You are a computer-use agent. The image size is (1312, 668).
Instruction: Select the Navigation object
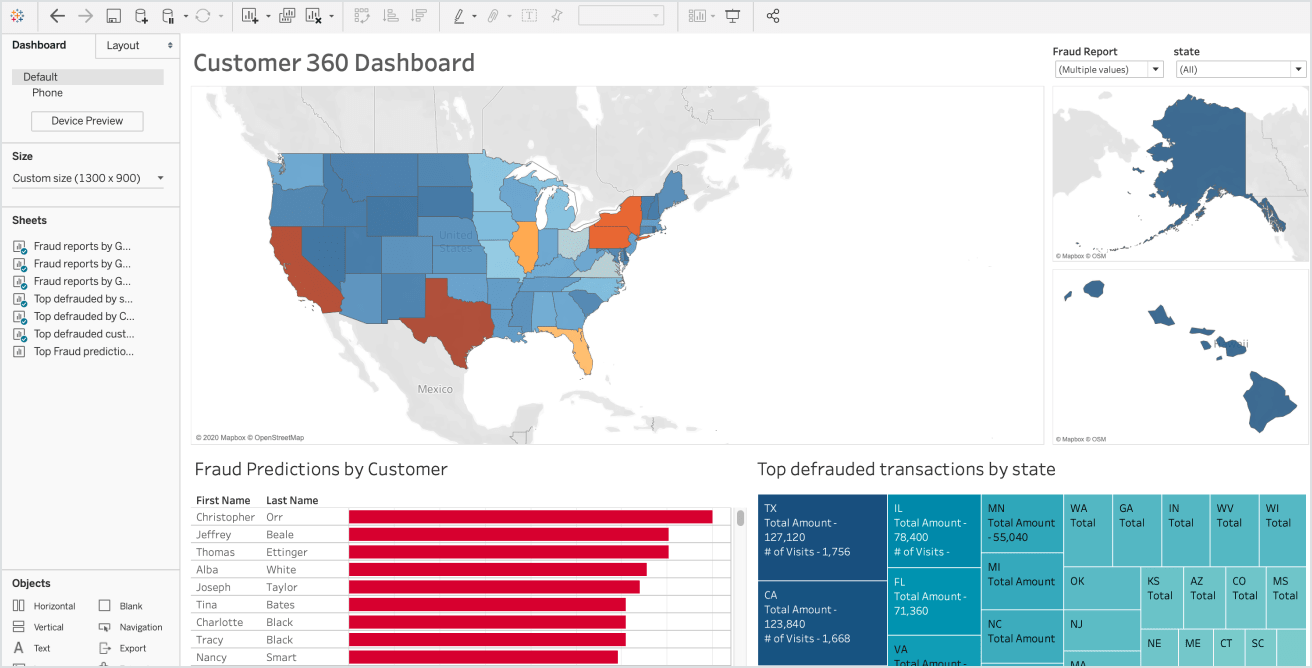(131, 627)
